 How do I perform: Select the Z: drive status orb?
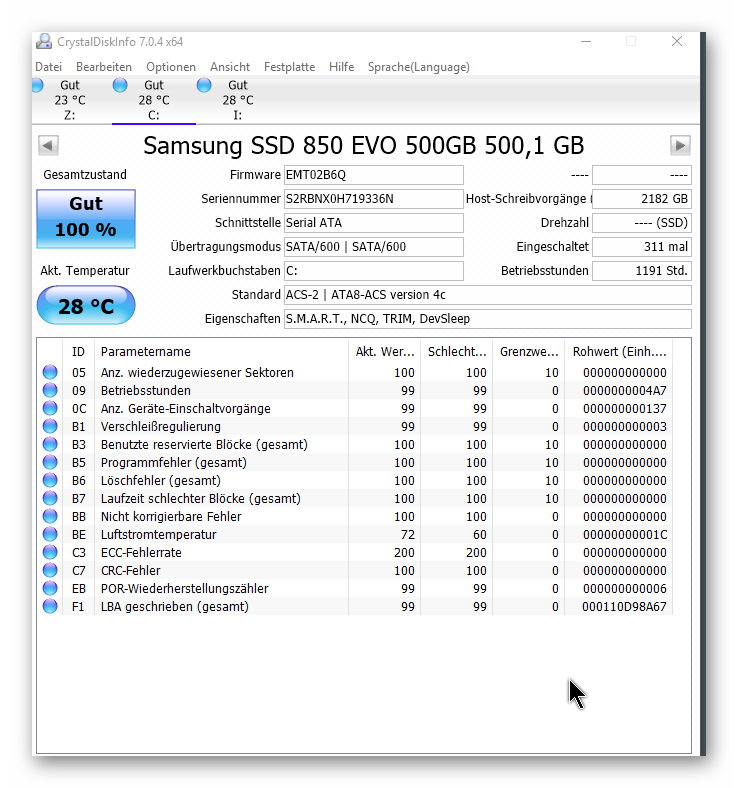[37, 85]
